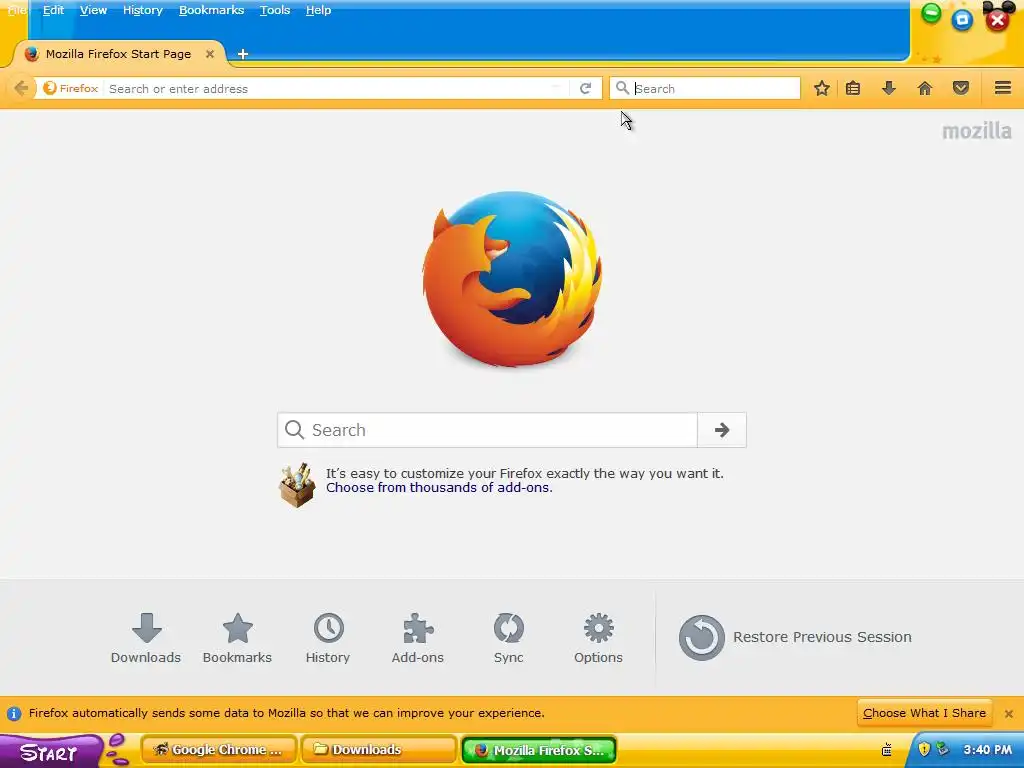The width and height of the screenshot is (1024, 768).
Task: Click the security shield tray icon
Action: click(923, 749)
